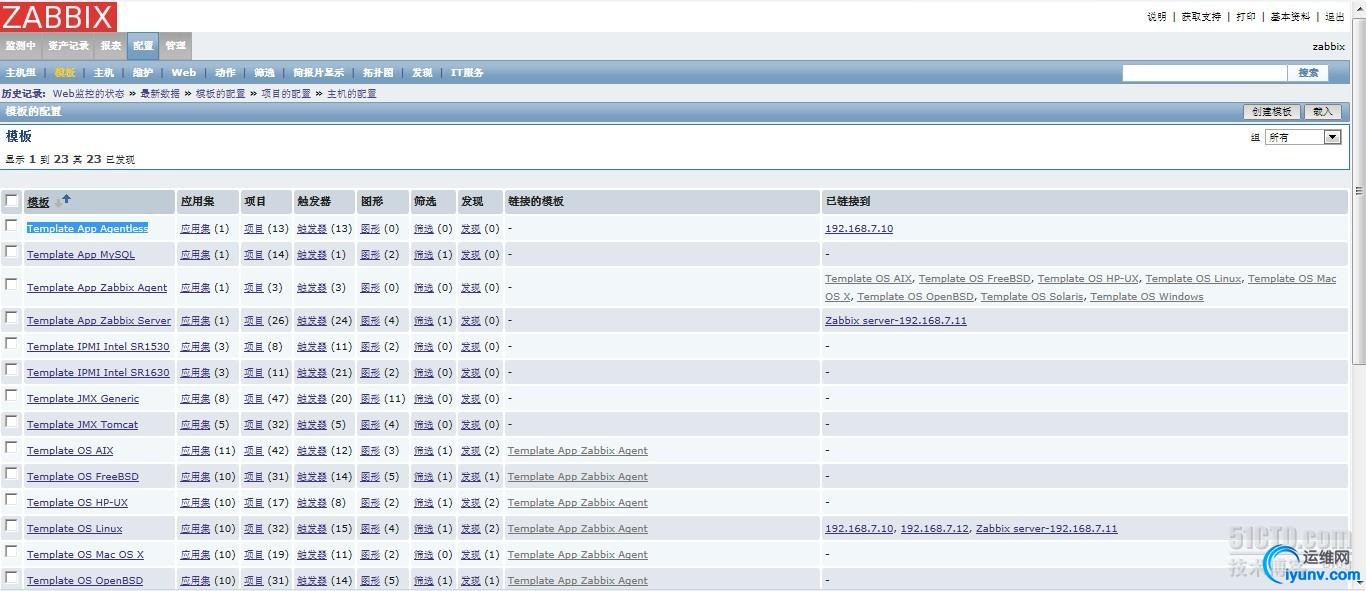Image resolution: width=1366 pixels, height=591 pixels.
Task: Open the Template OS OpenBSD link
Action: click(x=85, y=581)
